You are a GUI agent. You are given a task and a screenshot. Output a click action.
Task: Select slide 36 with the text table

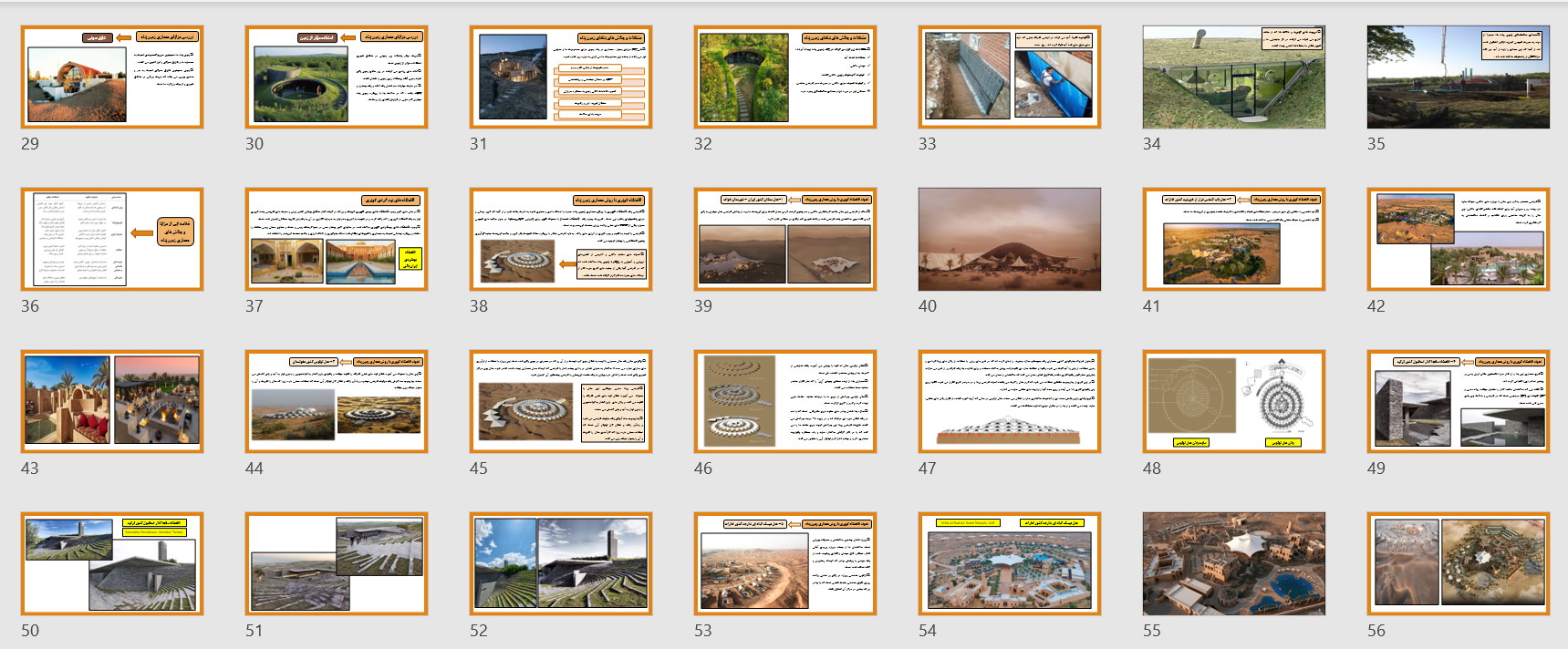click(112, 239)
